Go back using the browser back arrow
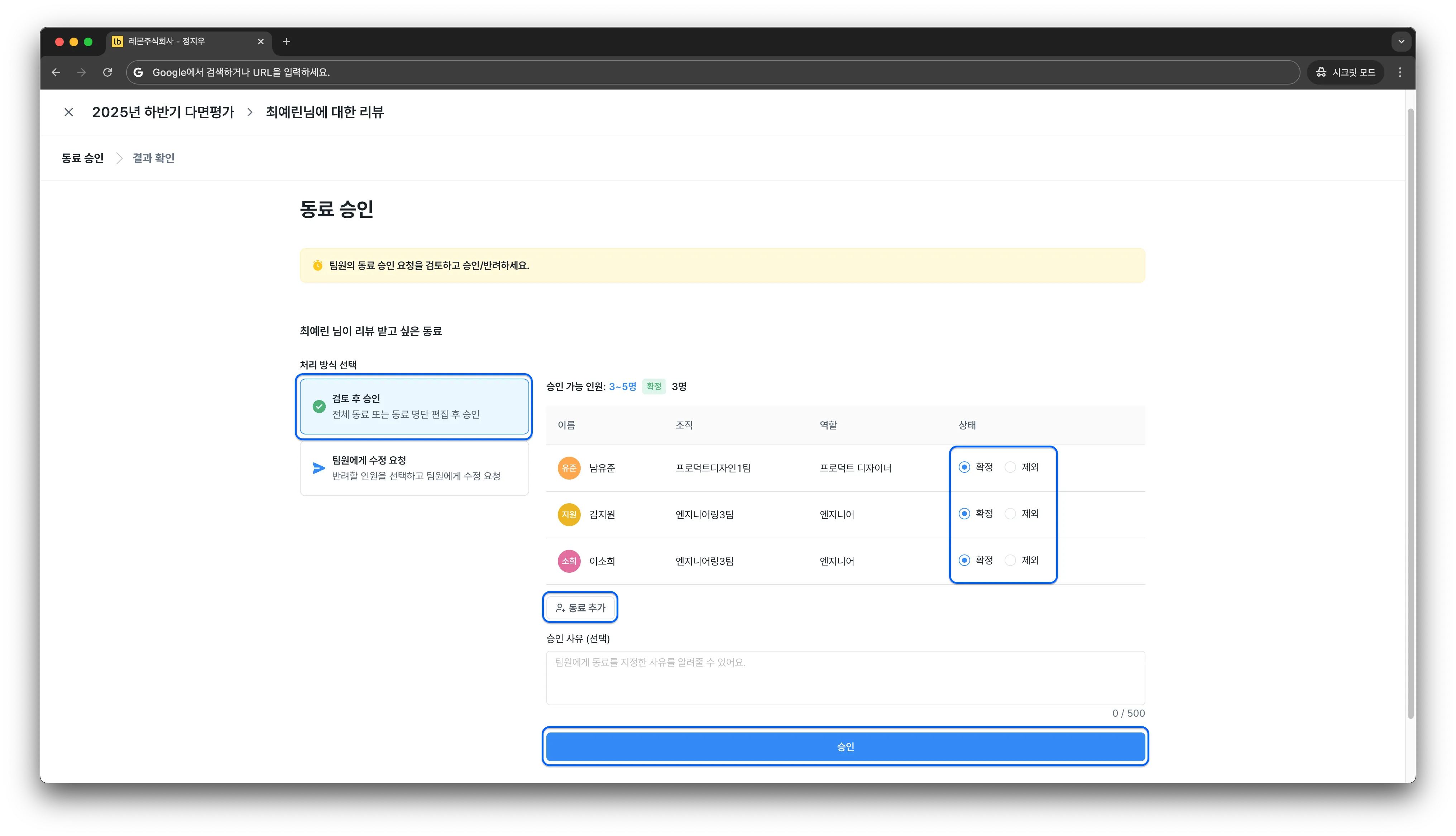This screenshot has width=1456, height=836. 56,72
